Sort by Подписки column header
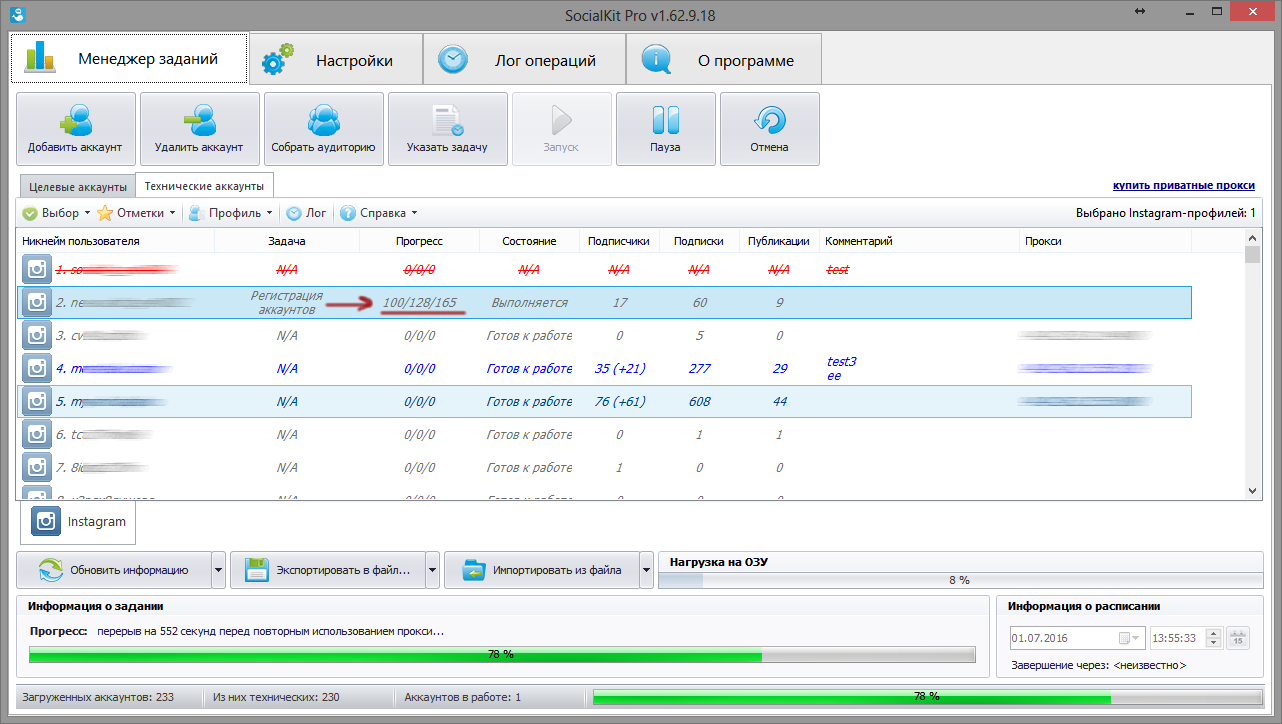The height and width of the screenshot is (724, 1282). coord(699,241)
